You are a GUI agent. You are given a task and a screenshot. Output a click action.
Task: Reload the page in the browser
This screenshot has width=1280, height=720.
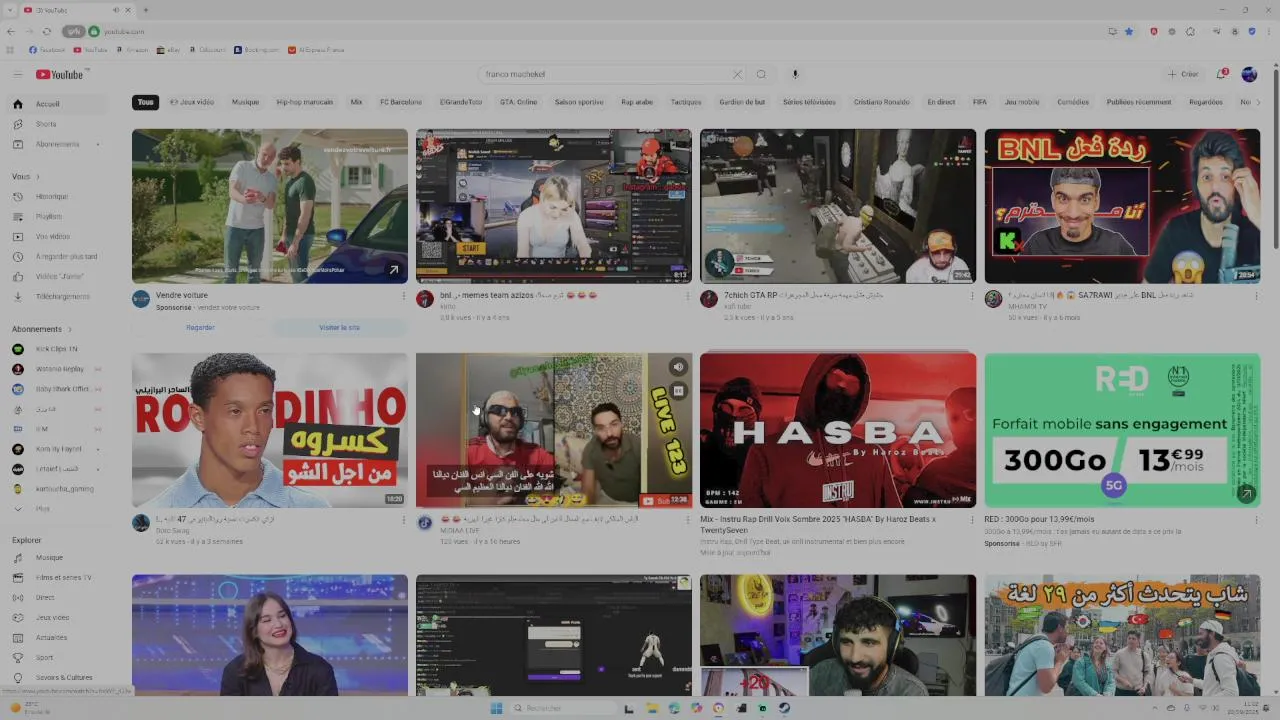point(46,31)
